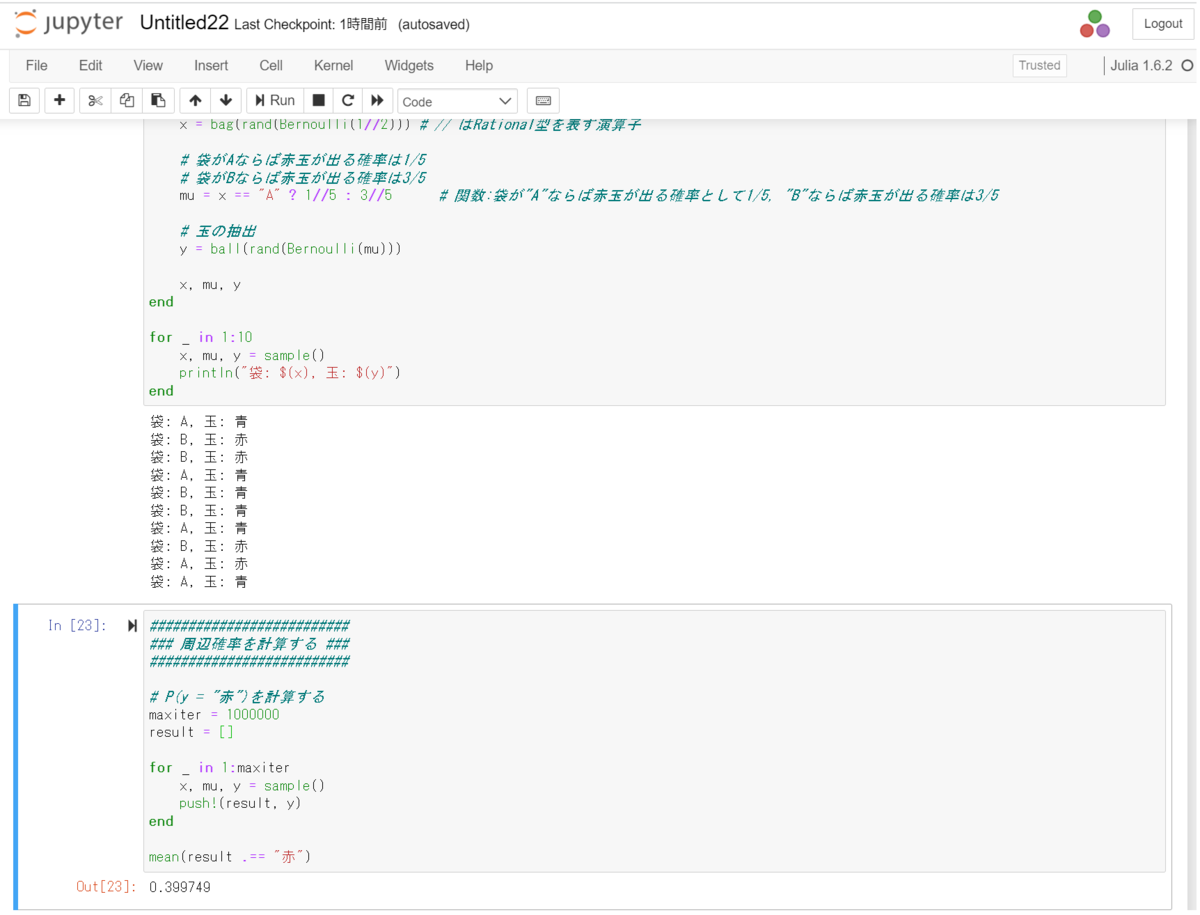
Task: Move selected cell down arrow
Action: pyautogui.click(x=226, y=101)
